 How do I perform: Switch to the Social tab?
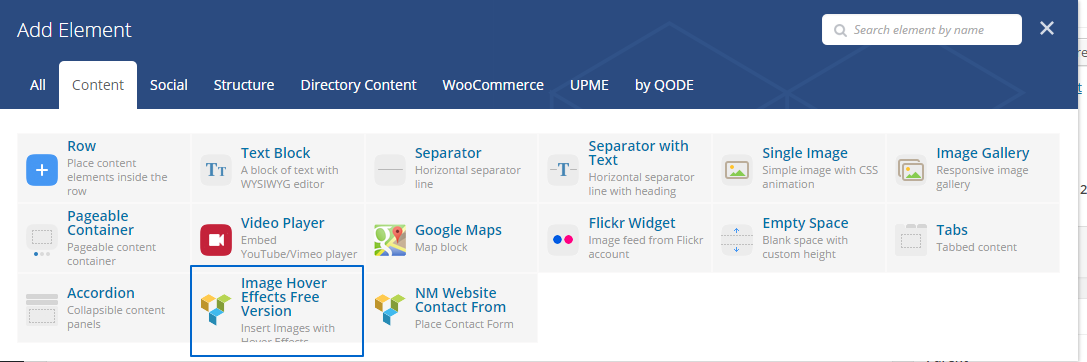168,85
